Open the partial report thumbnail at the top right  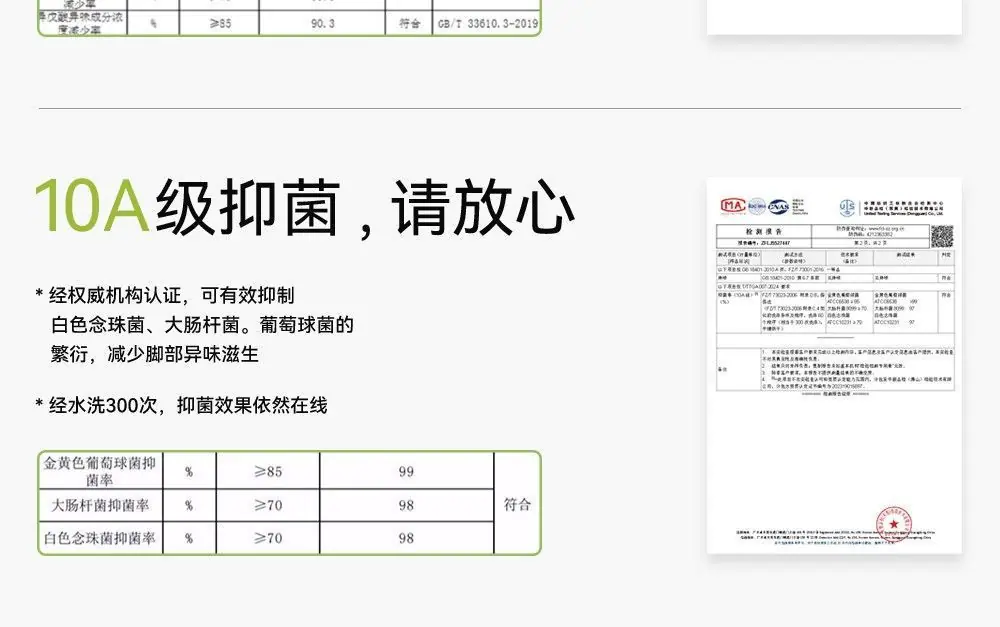point(834,17)
